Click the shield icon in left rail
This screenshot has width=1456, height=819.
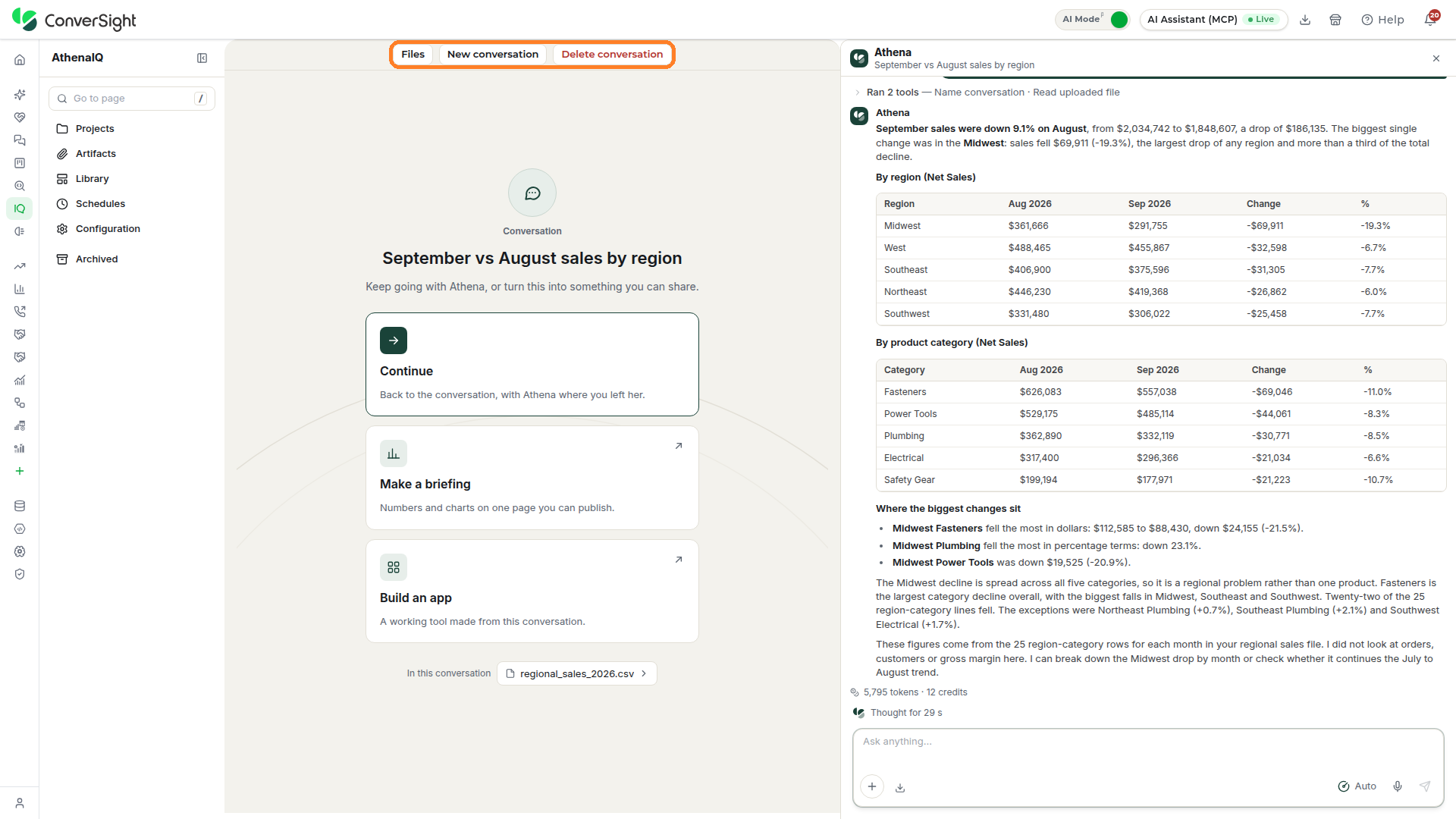point(20,574)
